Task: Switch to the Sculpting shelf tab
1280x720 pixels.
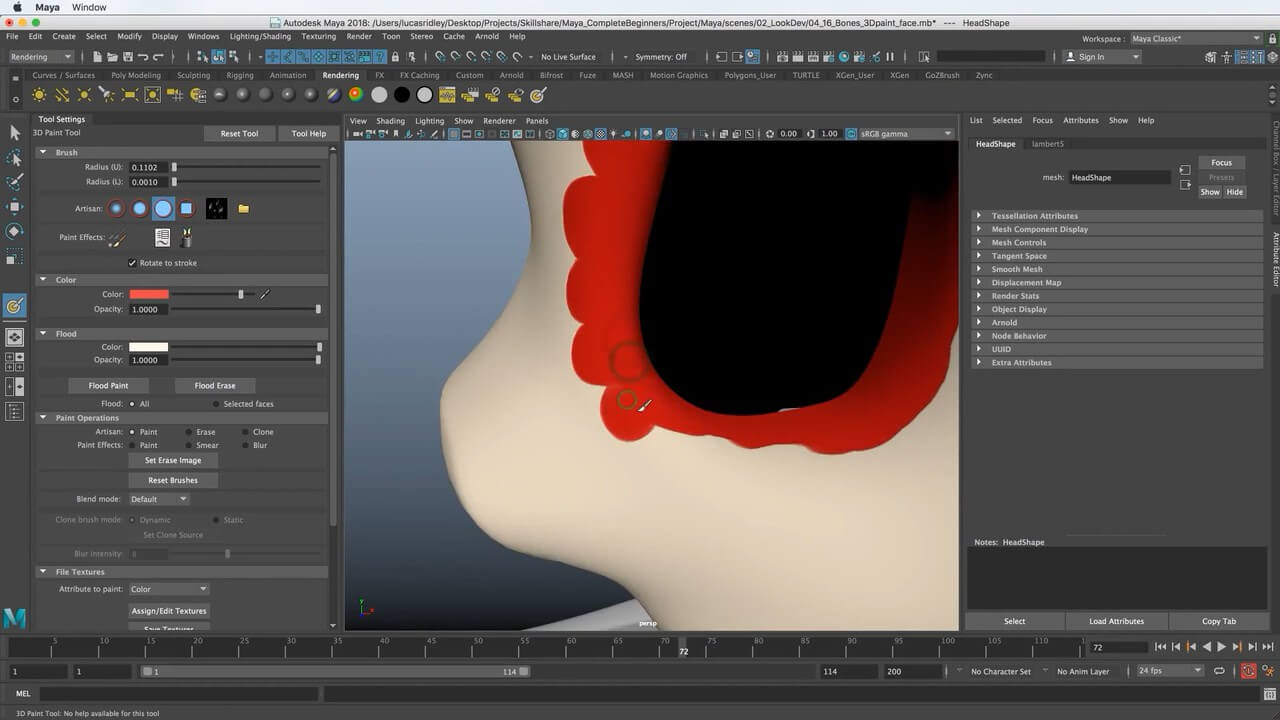Action: click(x=193, y=75)
